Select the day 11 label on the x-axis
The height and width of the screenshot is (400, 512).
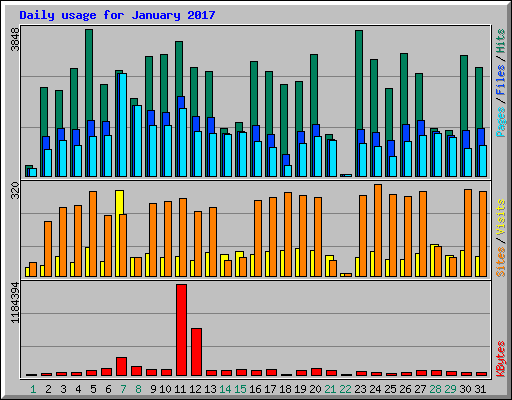[x=180, y=389]
